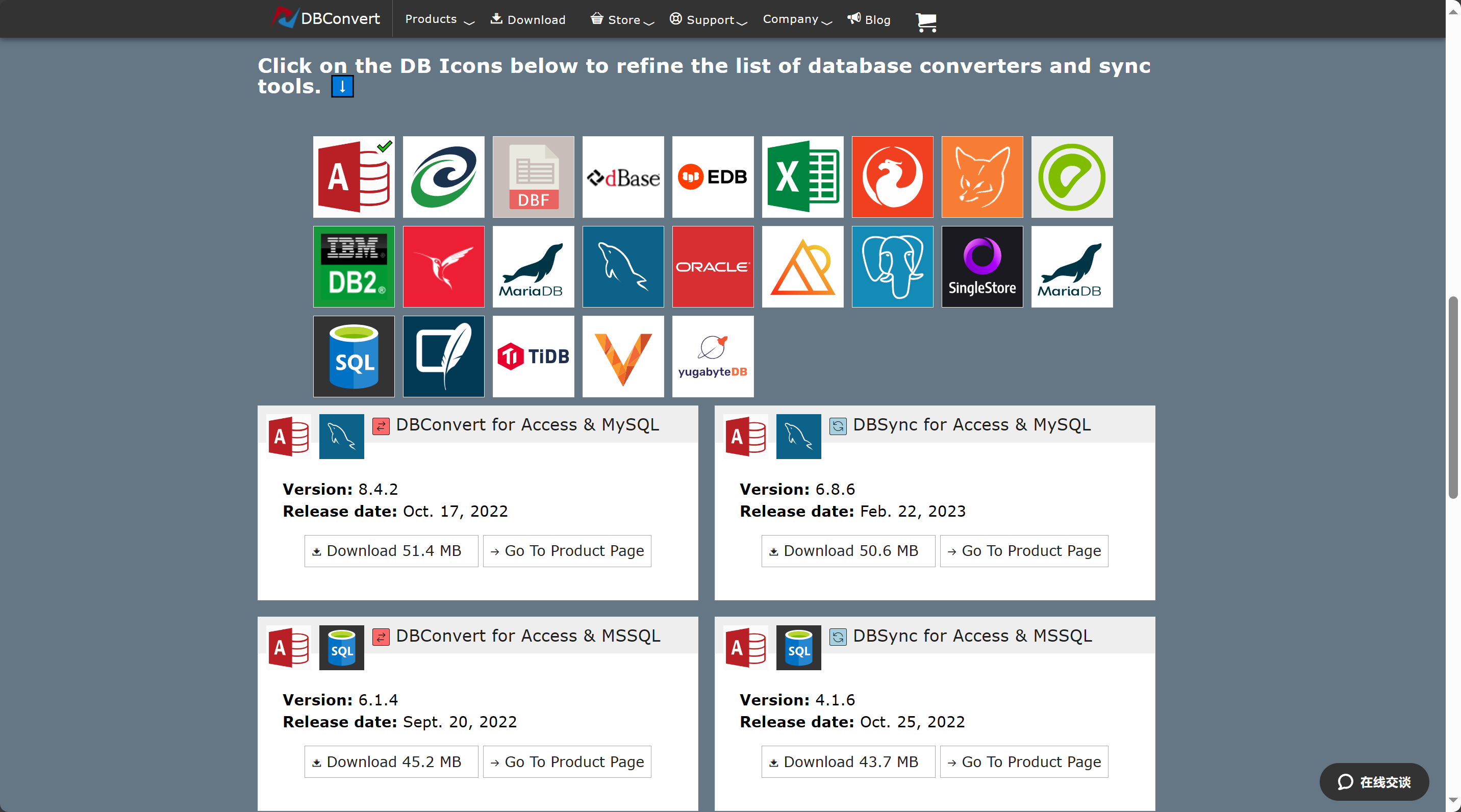Image resolution: width=1461 pixels, height=812 pixels.
Task: Deselect the checked Access database filter icon
Action: point(354,177)
